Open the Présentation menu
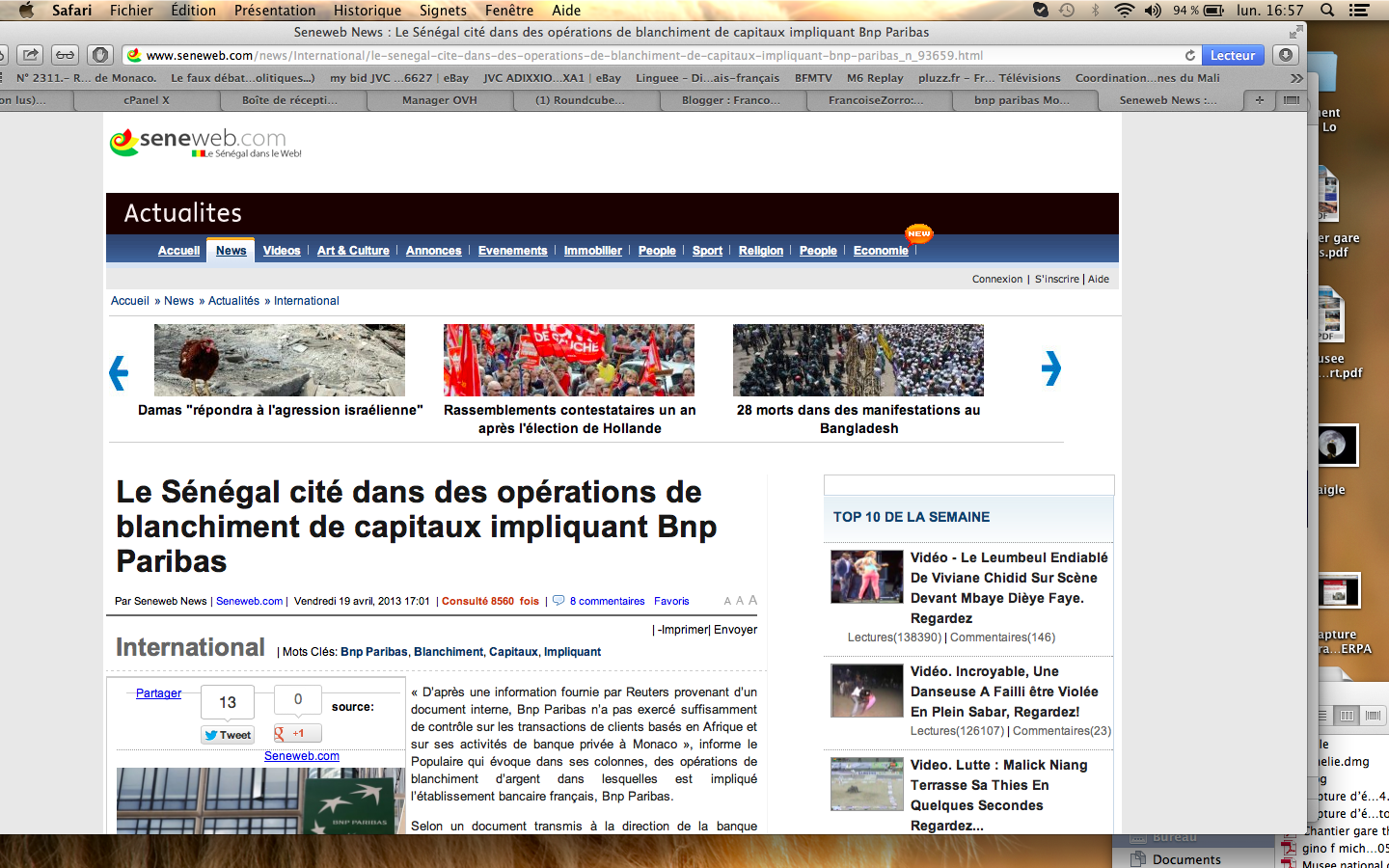Screen dimensions: 1389x868 [275, 11]
